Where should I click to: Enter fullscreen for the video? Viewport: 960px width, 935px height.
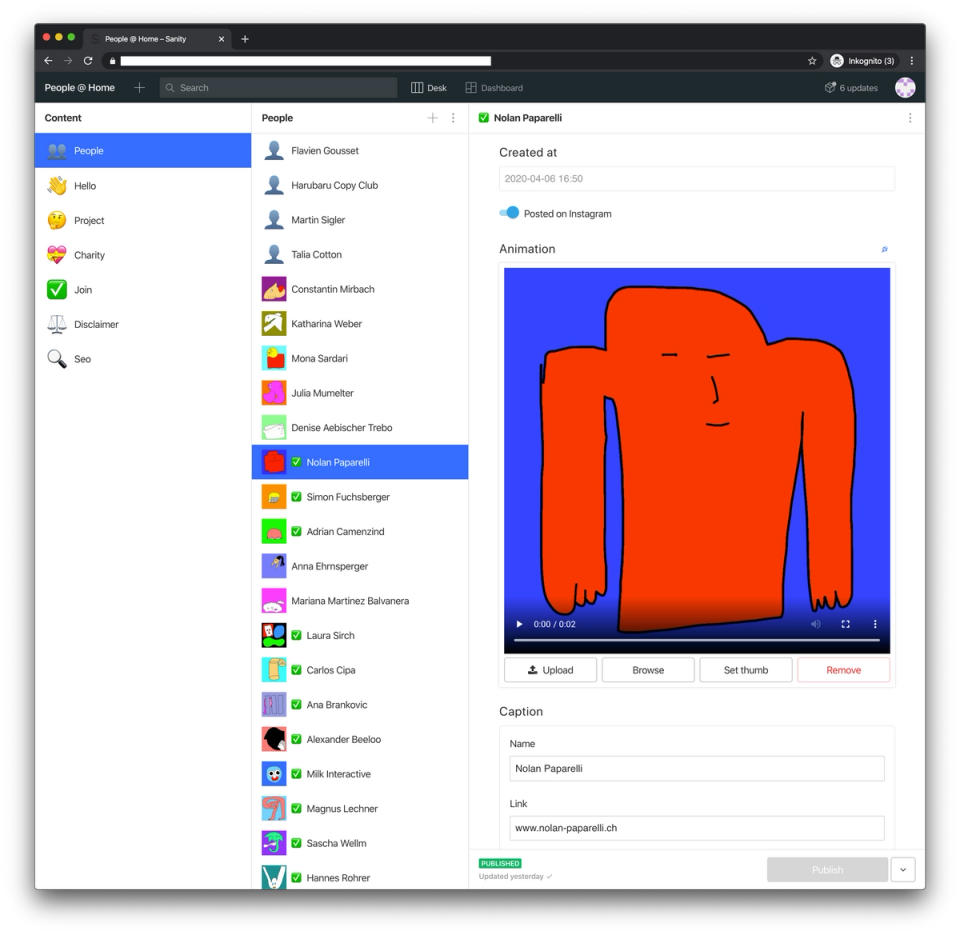[846, 624]
